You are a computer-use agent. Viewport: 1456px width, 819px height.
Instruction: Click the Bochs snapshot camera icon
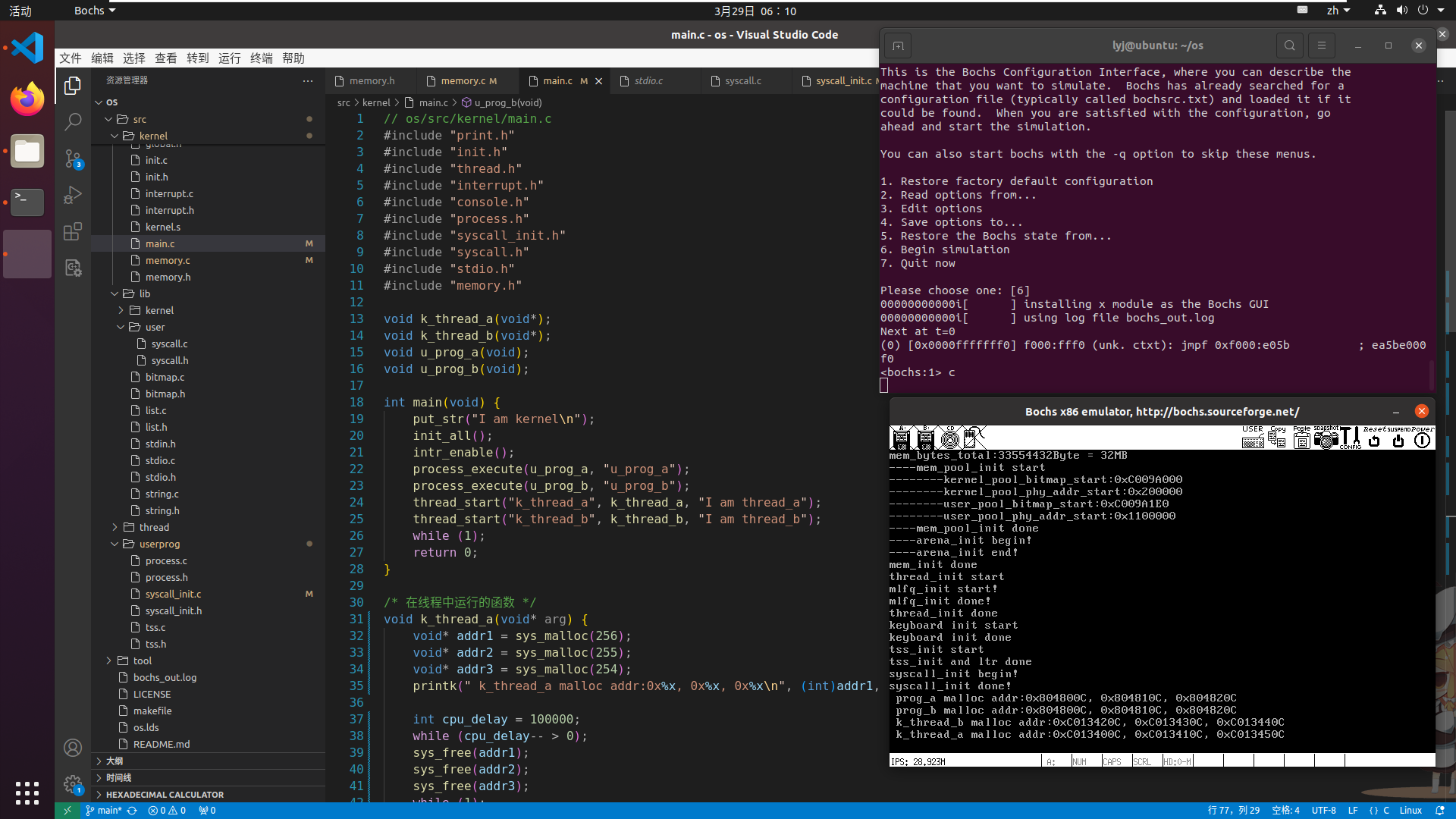tap(1326, 438)
